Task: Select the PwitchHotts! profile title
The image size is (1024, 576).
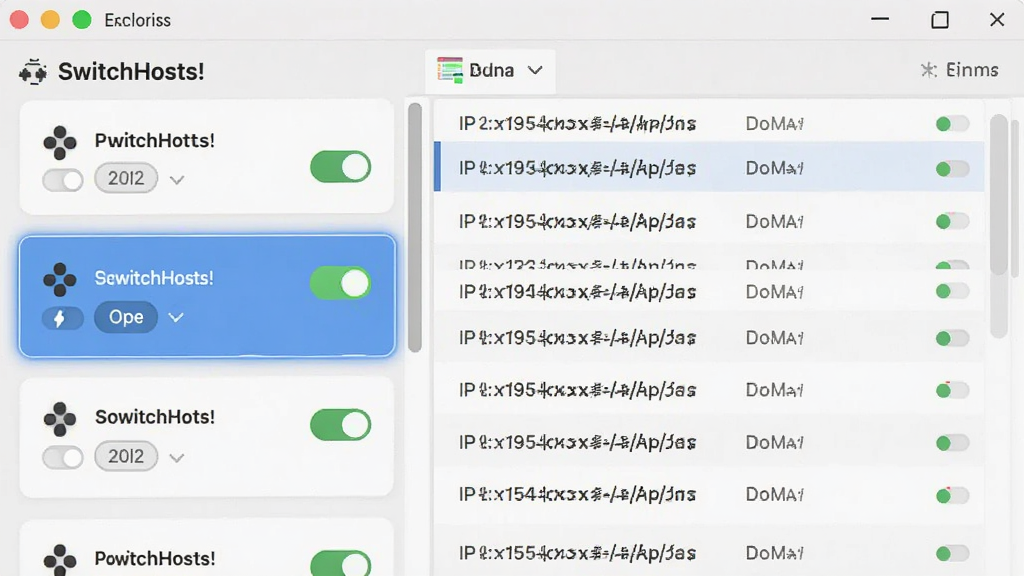Action: coord(155,140)
